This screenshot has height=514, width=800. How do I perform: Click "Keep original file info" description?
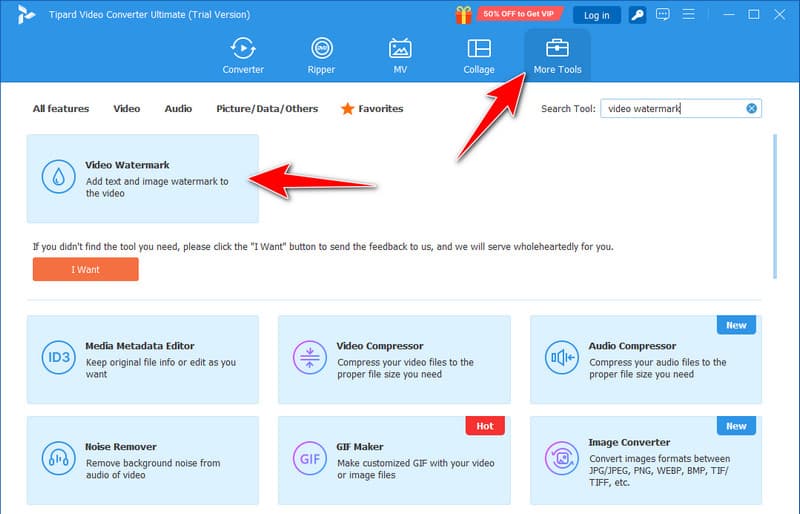click(x=161, y=368)
